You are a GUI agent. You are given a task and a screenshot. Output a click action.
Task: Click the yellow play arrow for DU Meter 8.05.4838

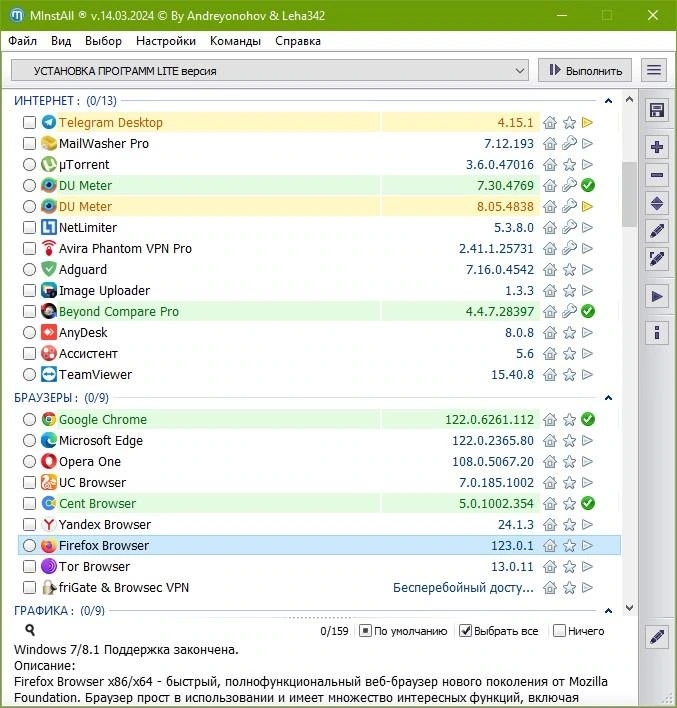point(587,206)
